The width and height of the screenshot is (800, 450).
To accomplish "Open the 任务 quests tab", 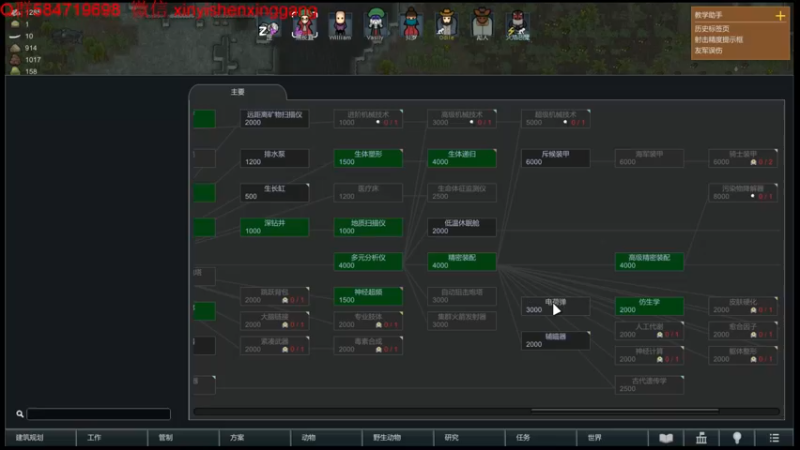I will coord(540,438).
